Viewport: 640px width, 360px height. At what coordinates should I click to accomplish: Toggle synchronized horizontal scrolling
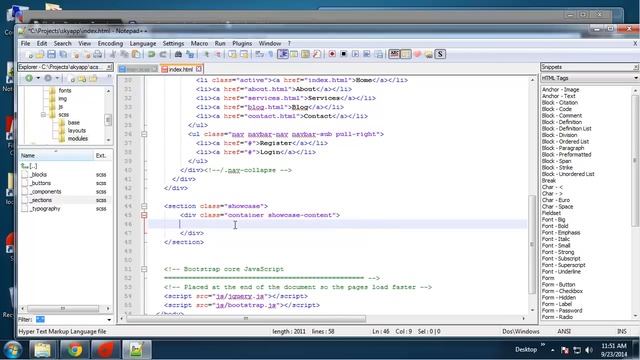pyautogui.click(x=244, y=54)
